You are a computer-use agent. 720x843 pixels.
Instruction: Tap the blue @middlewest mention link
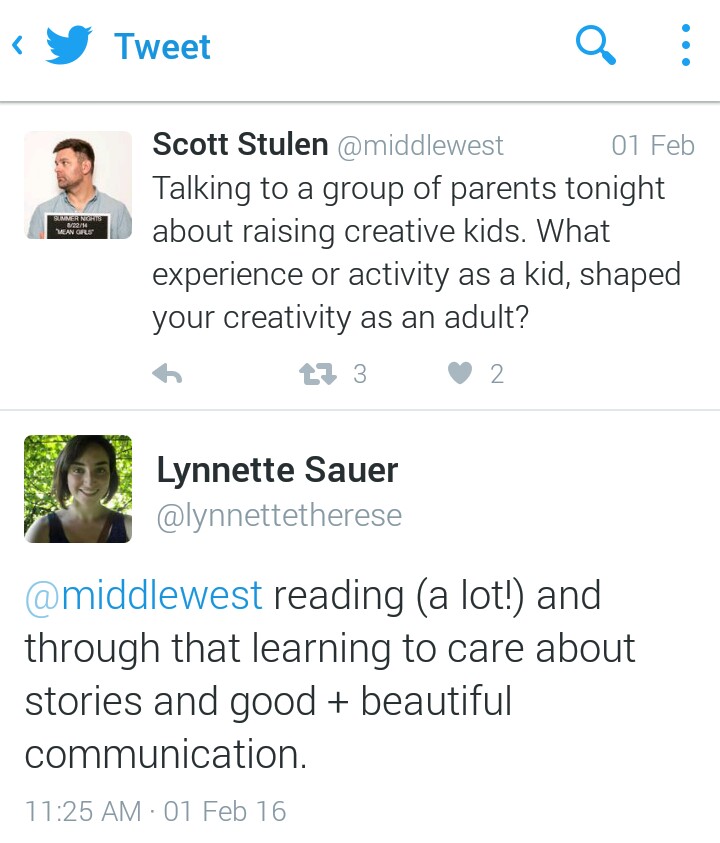tap(144, 596)
